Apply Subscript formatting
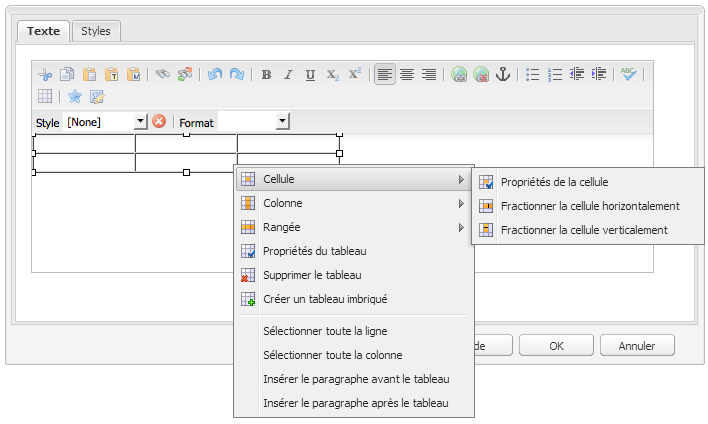 pos(332,75)
